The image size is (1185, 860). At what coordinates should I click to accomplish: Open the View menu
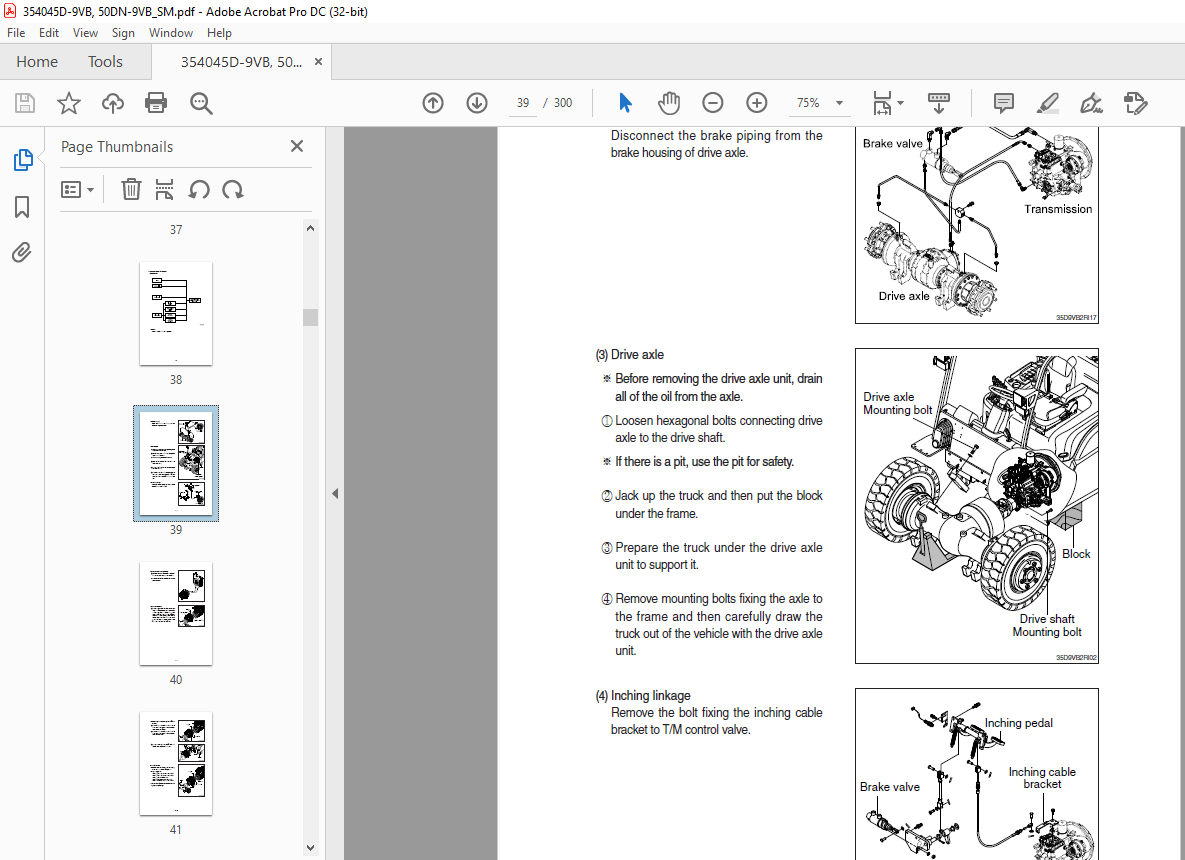85,33
